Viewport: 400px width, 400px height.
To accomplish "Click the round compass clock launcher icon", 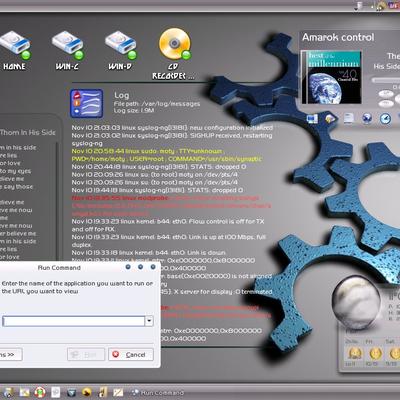I will pyautogui.click(x=385, y=118).
